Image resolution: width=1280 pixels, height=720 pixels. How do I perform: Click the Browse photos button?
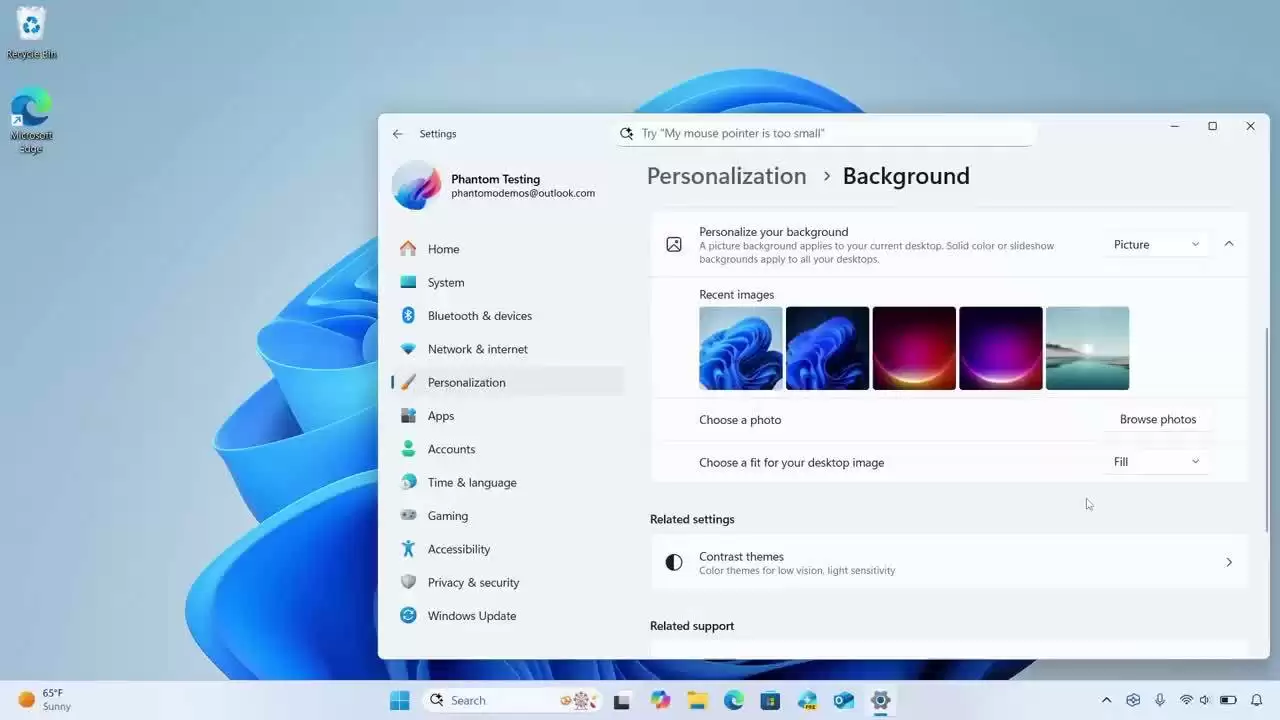1157,419
